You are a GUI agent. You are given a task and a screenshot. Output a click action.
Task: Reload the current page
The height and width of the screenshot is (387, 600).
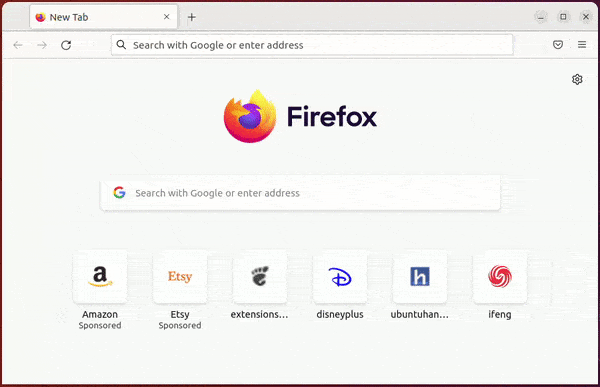66,45
